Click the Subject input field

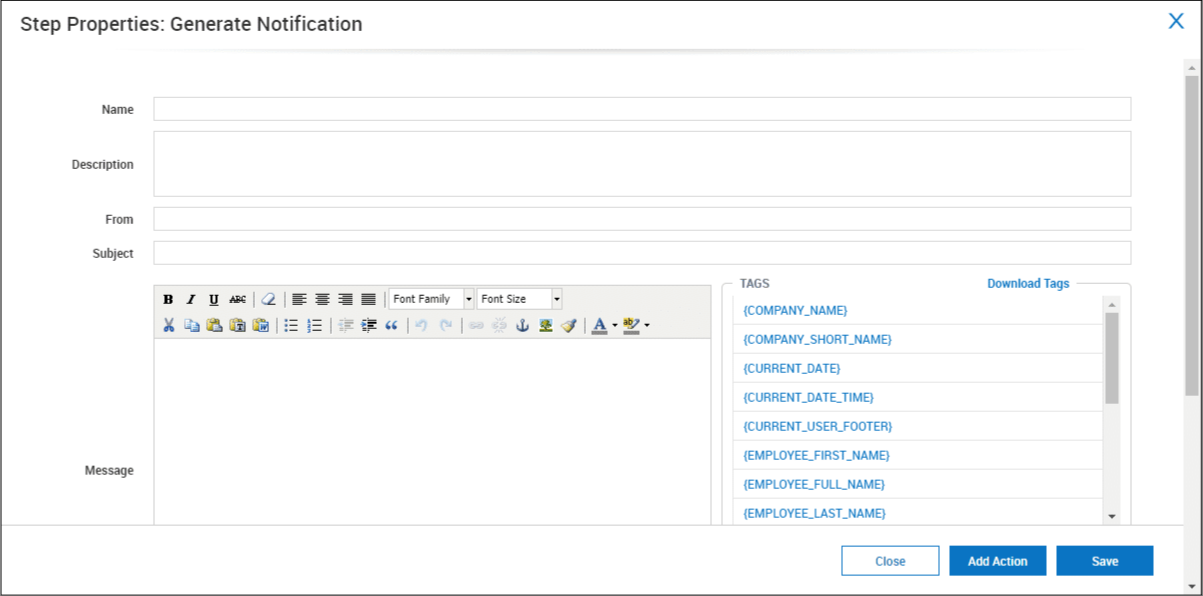tap(642, 253)
